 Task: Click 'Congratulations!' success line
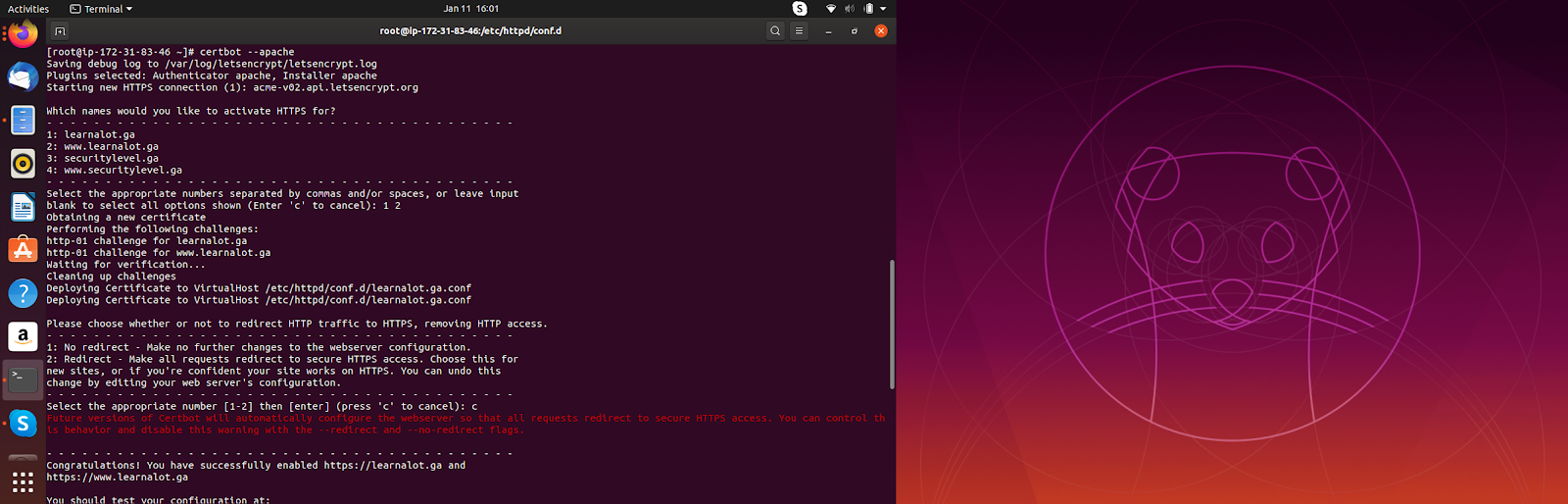pos(256,465)
